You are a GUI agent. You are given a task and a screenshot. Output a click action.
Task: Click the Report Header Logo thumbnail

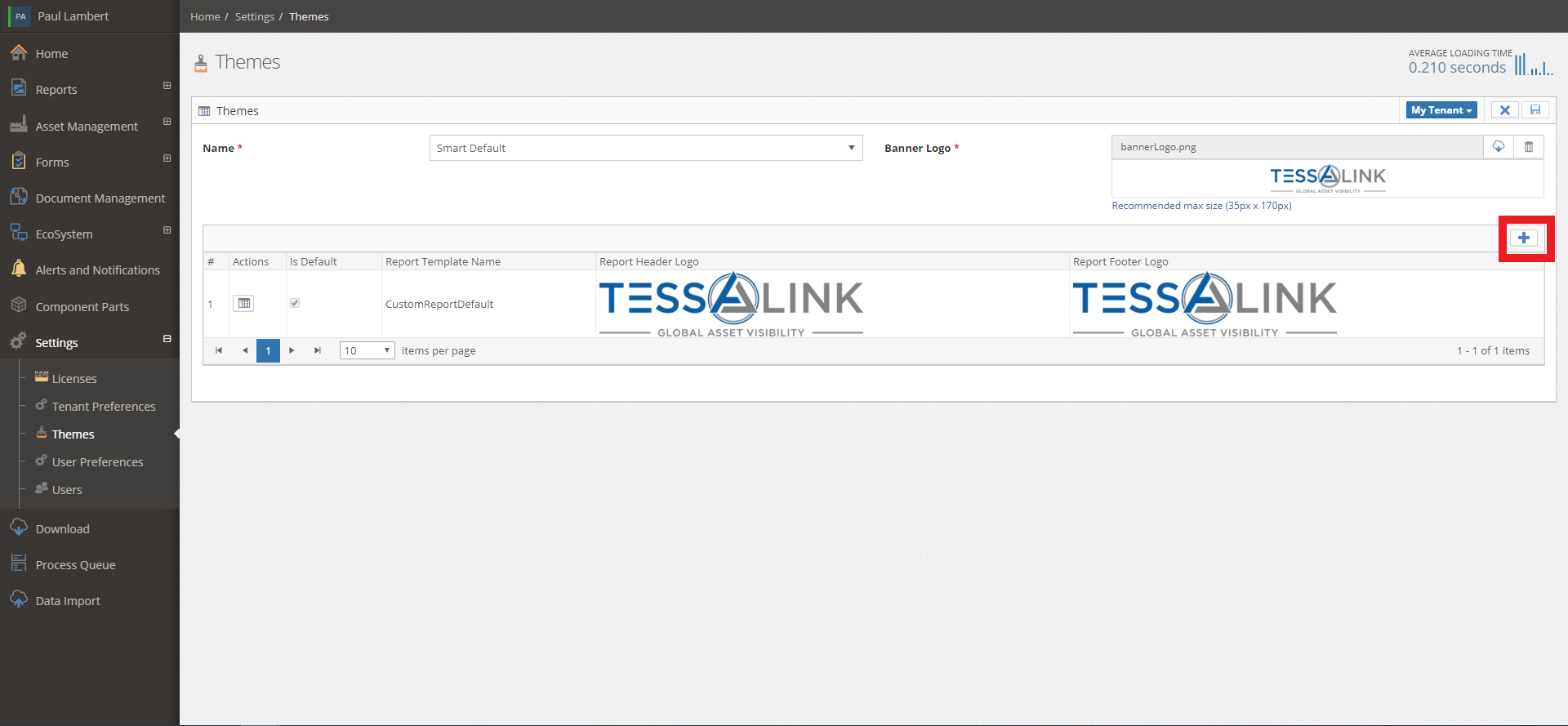coord(731,304)
